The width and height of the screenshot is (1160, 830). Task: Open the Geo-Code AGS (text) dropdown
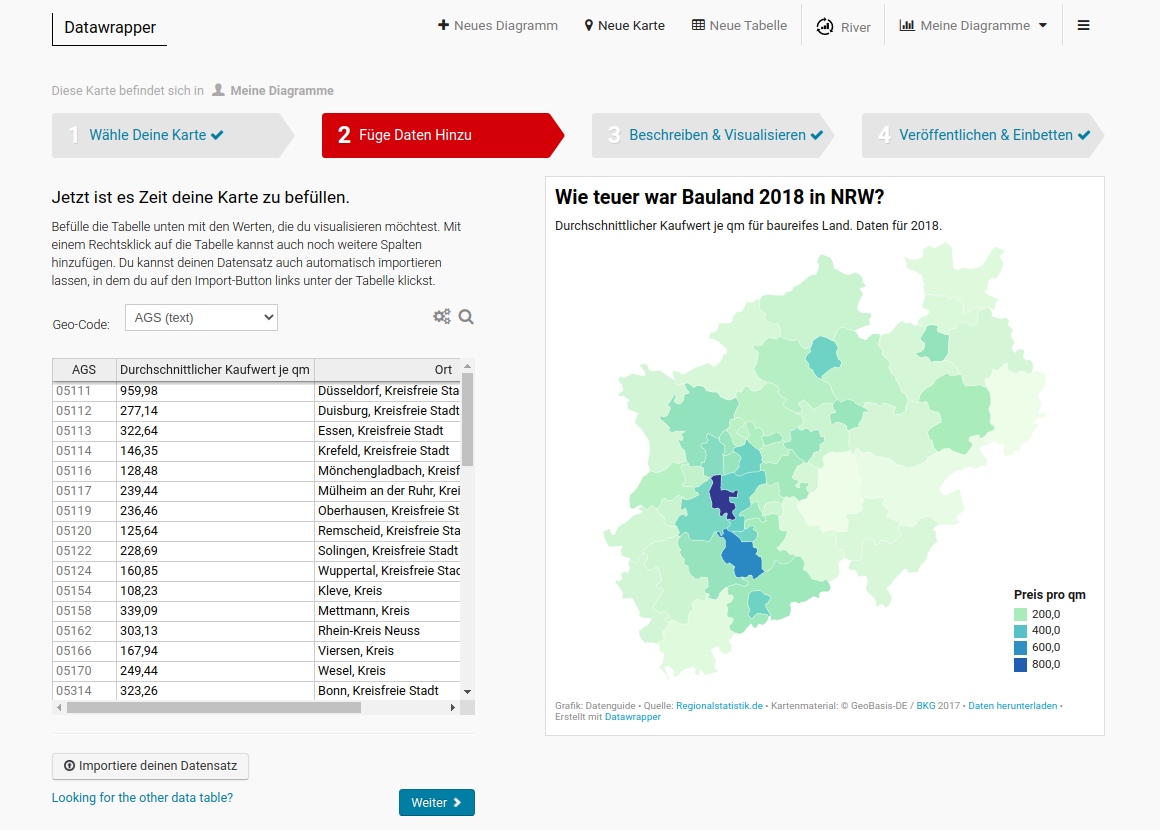click(201, 318)
